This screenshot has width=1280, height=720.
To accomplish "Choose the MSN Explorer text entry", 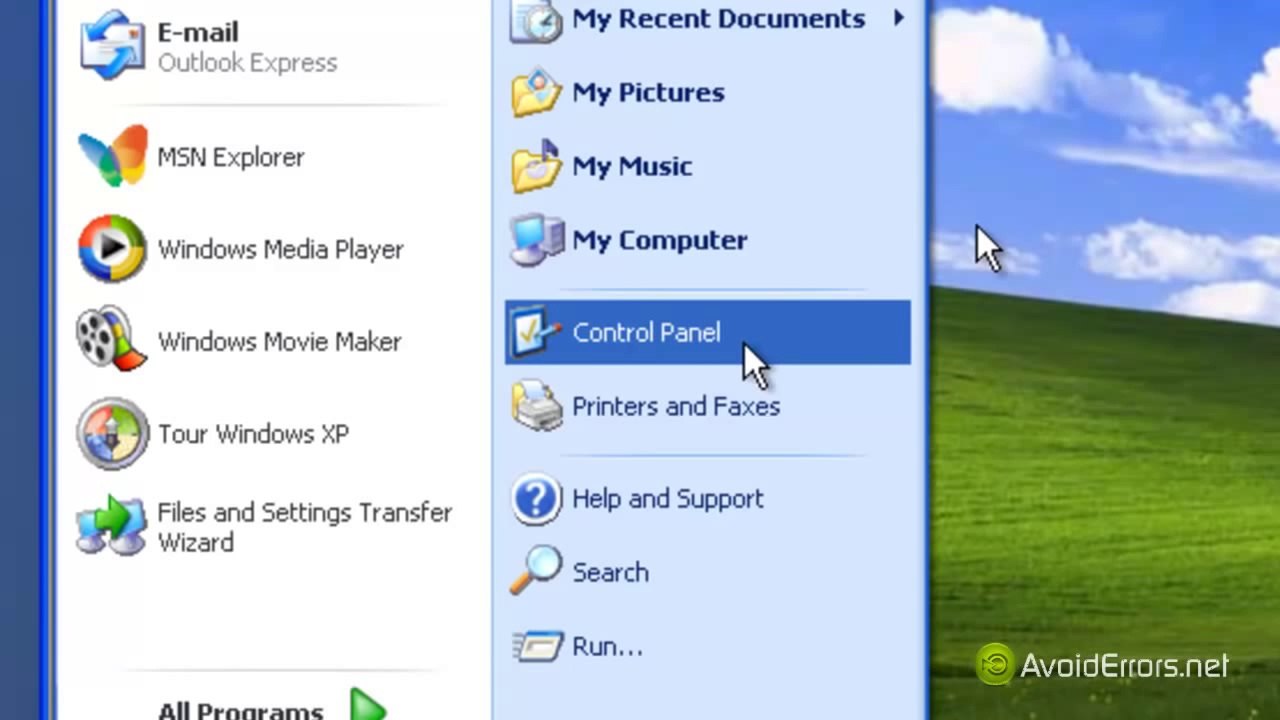I will [230, 157].
